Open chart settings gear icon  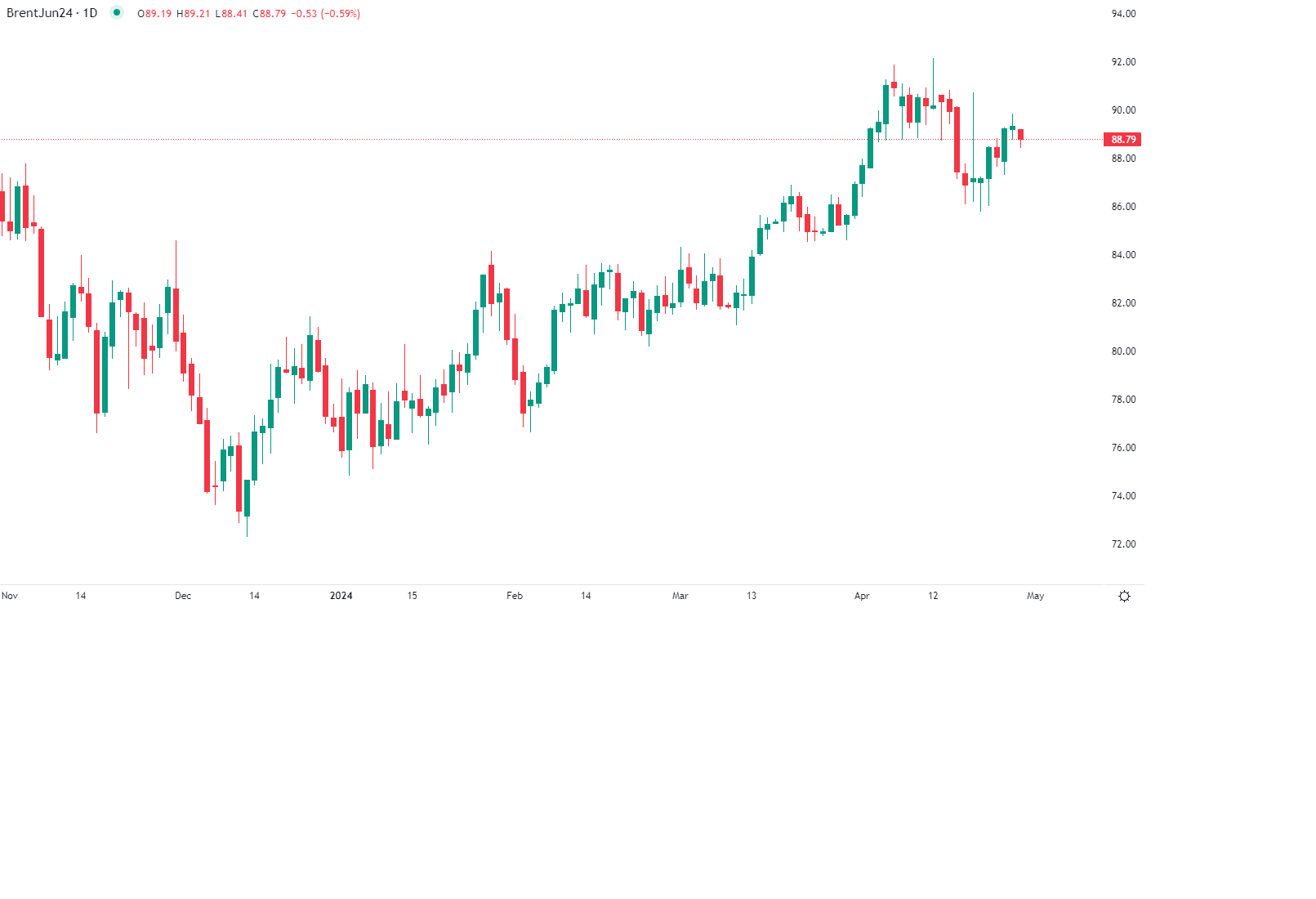click(x=1124, y=596)
